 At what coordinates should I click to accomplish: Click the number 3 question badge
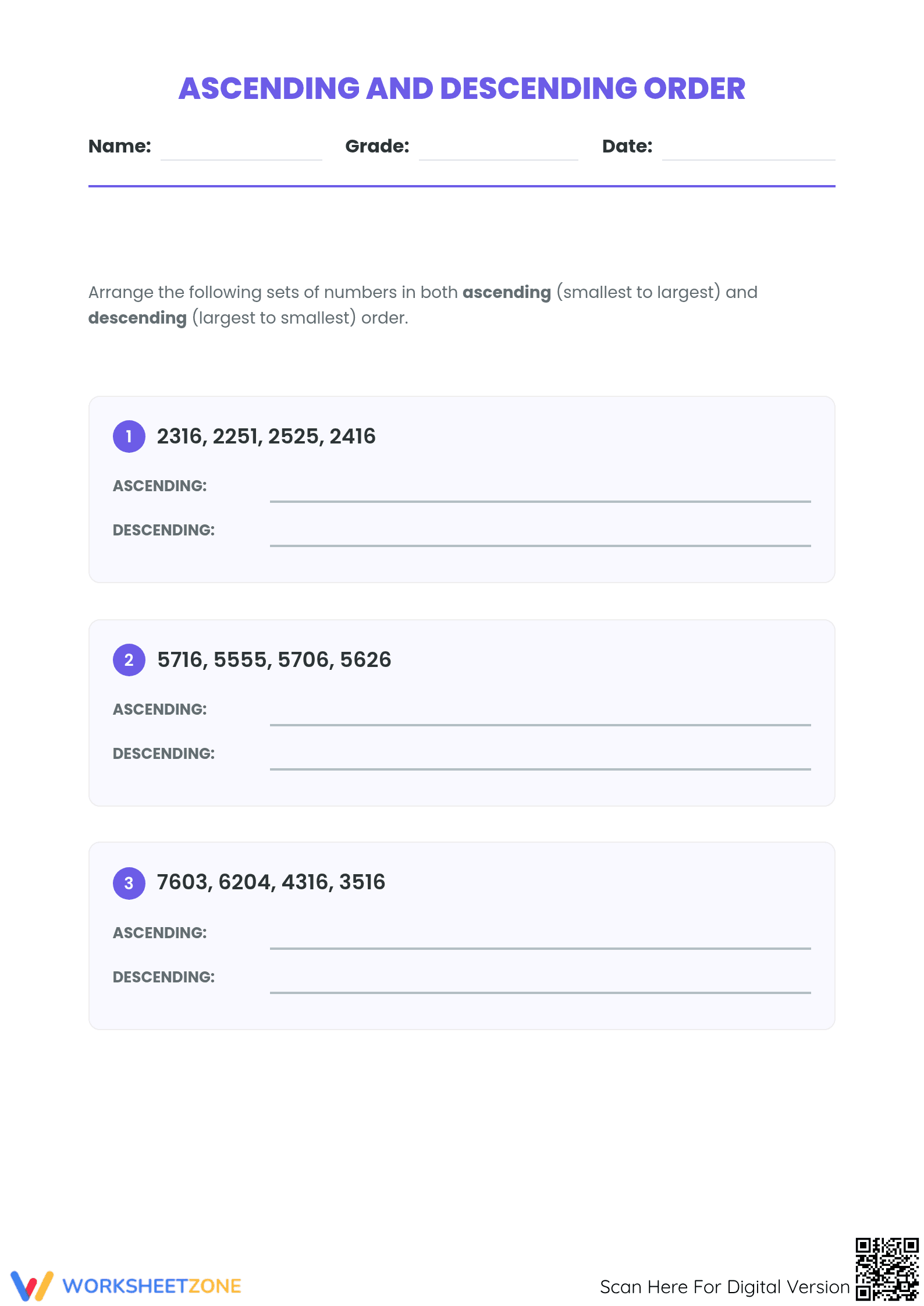tap(129, 883)
